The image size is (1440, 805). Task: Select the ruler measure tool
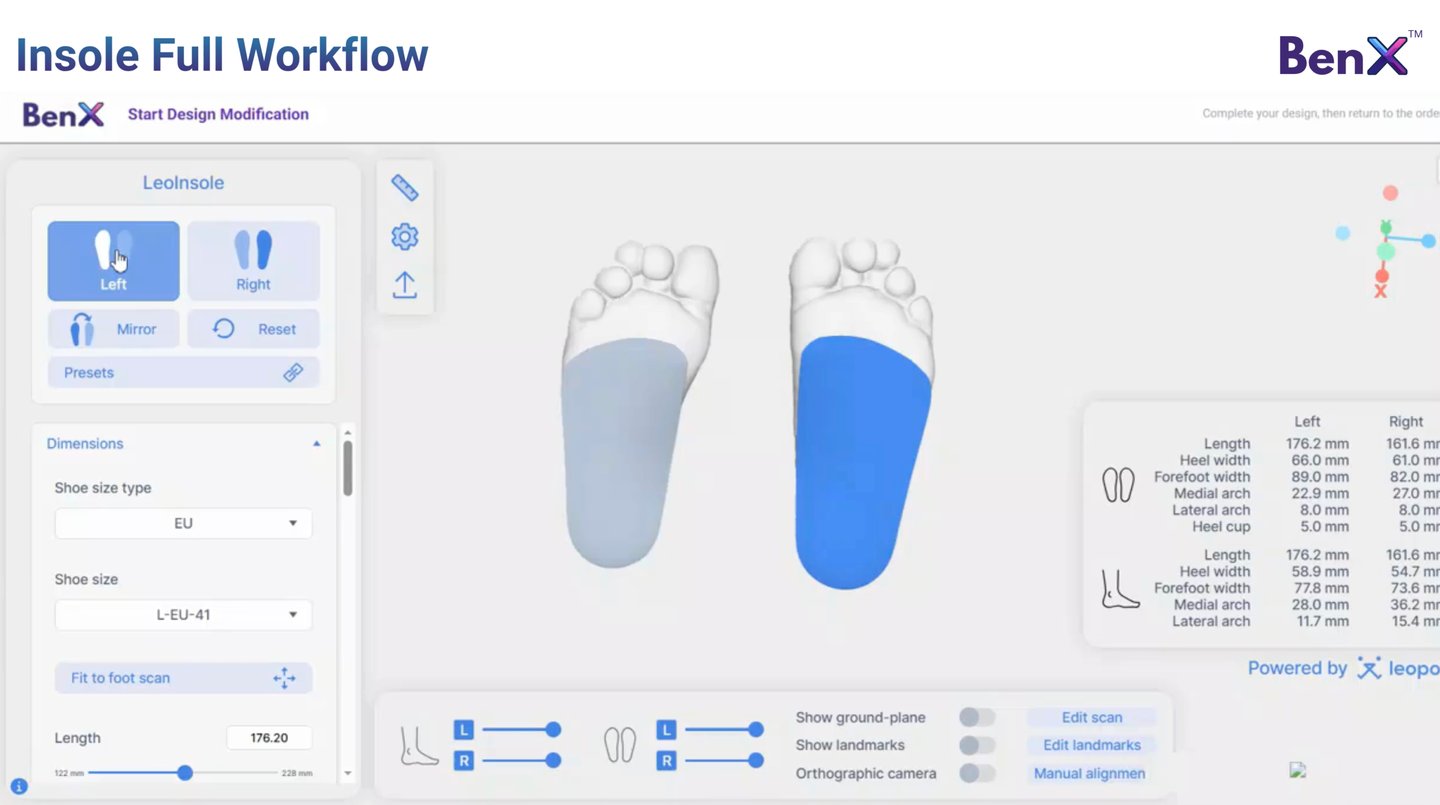(404, 188)
